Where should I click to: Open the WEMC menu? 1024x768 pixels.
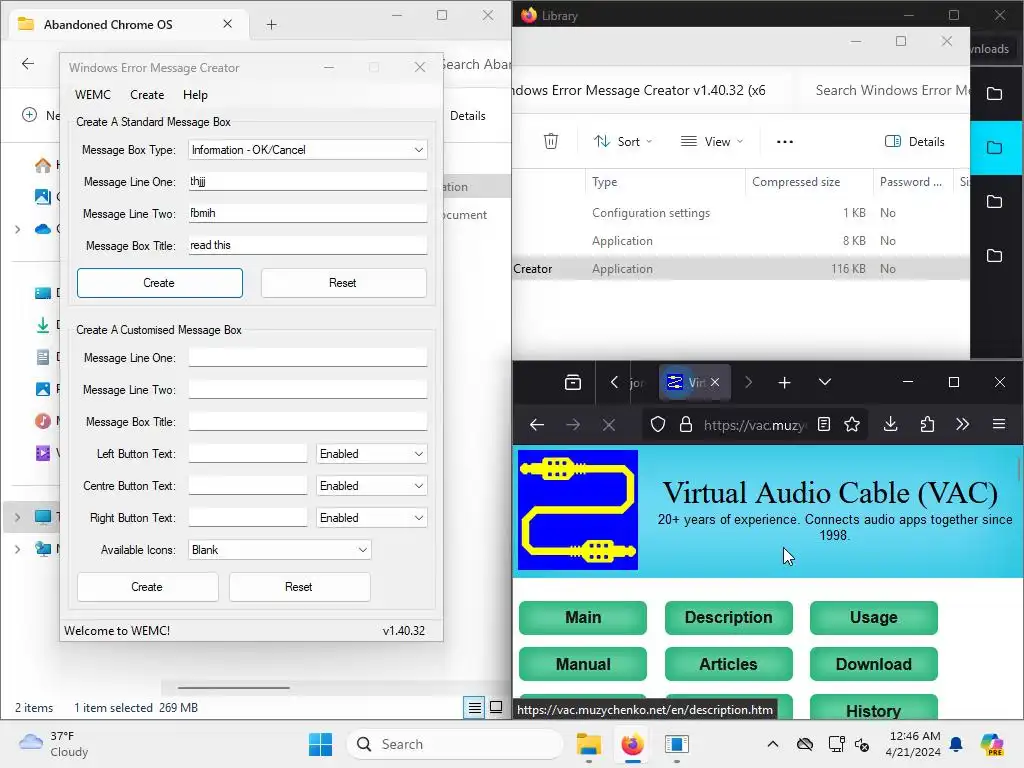pyautogui.click(x=93, y=95)
